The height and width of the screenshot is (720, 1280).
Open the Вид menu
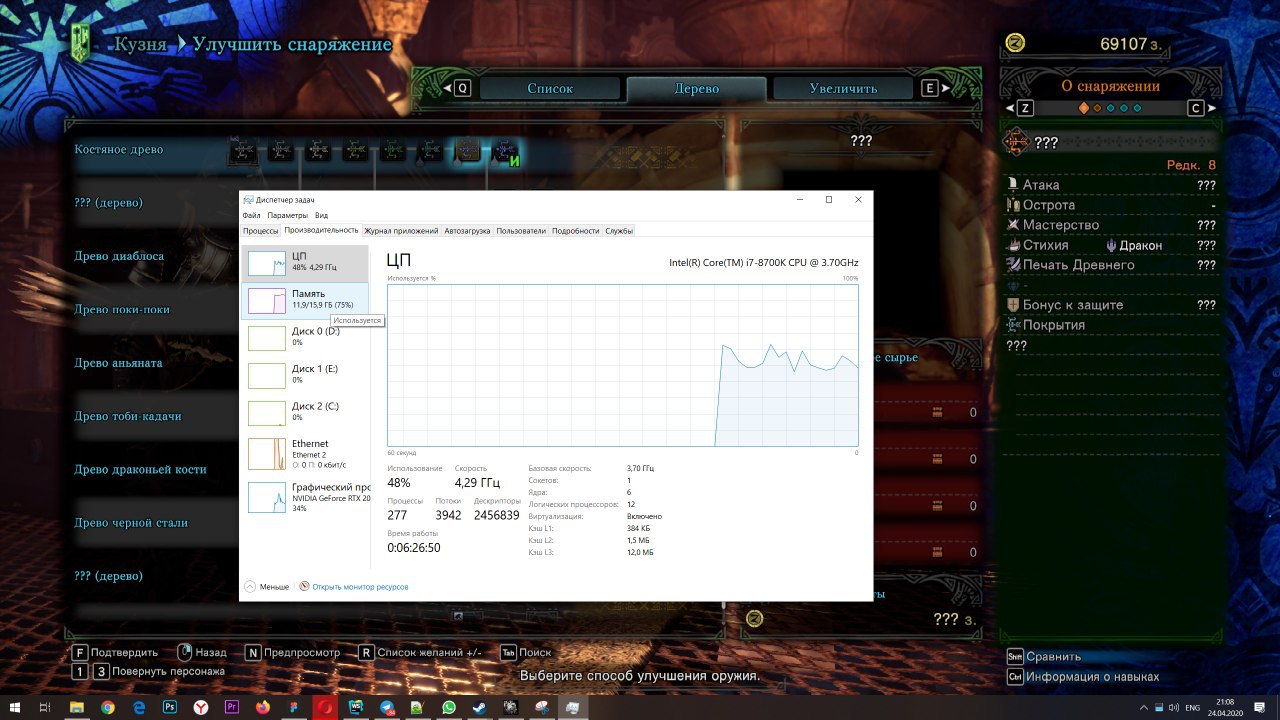point(321,215)
